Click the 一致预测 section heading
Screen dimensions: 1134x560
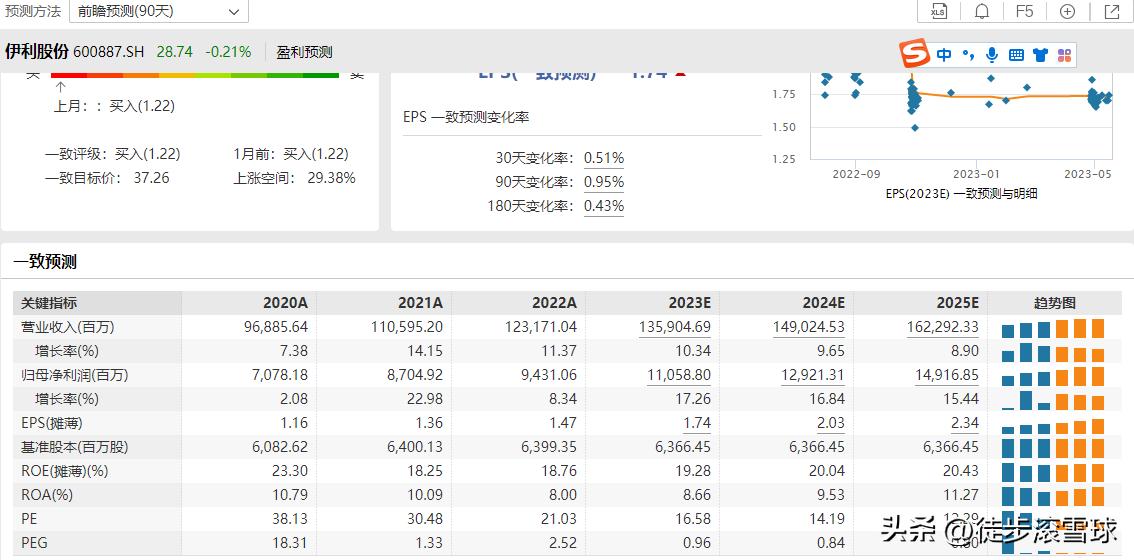pyautogui.click(x=45, y=262)
